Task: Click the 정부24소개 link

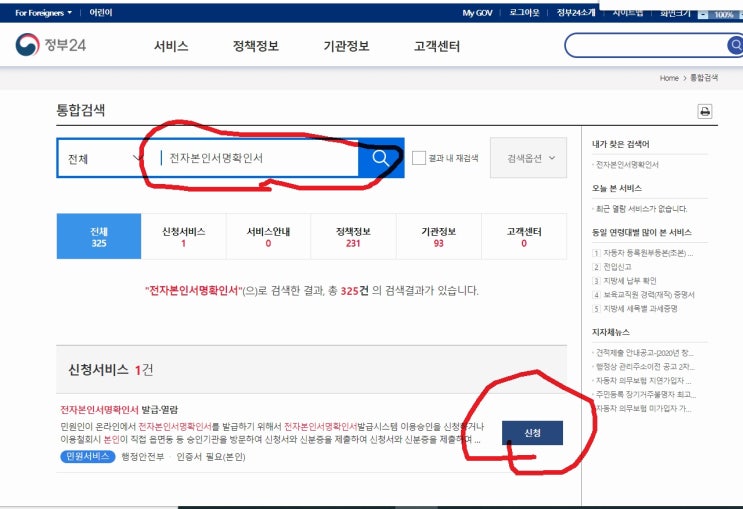Action: (x=576, y=13)
